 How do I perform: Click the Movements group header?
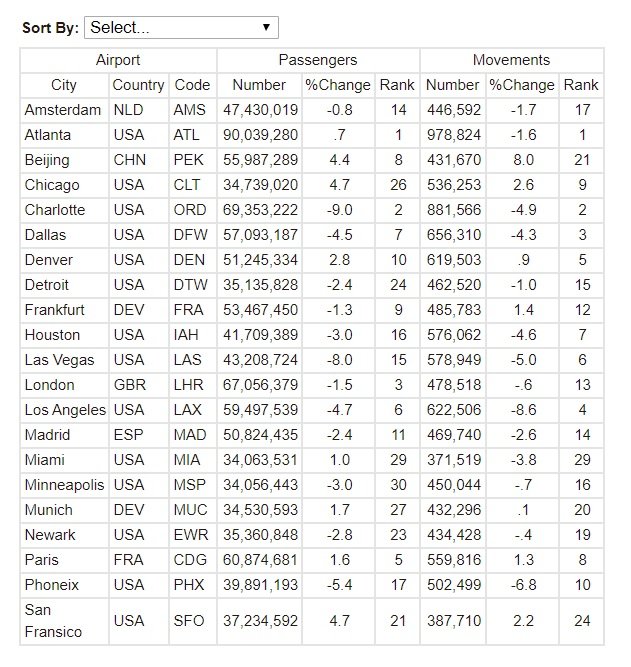pos(511,60)
